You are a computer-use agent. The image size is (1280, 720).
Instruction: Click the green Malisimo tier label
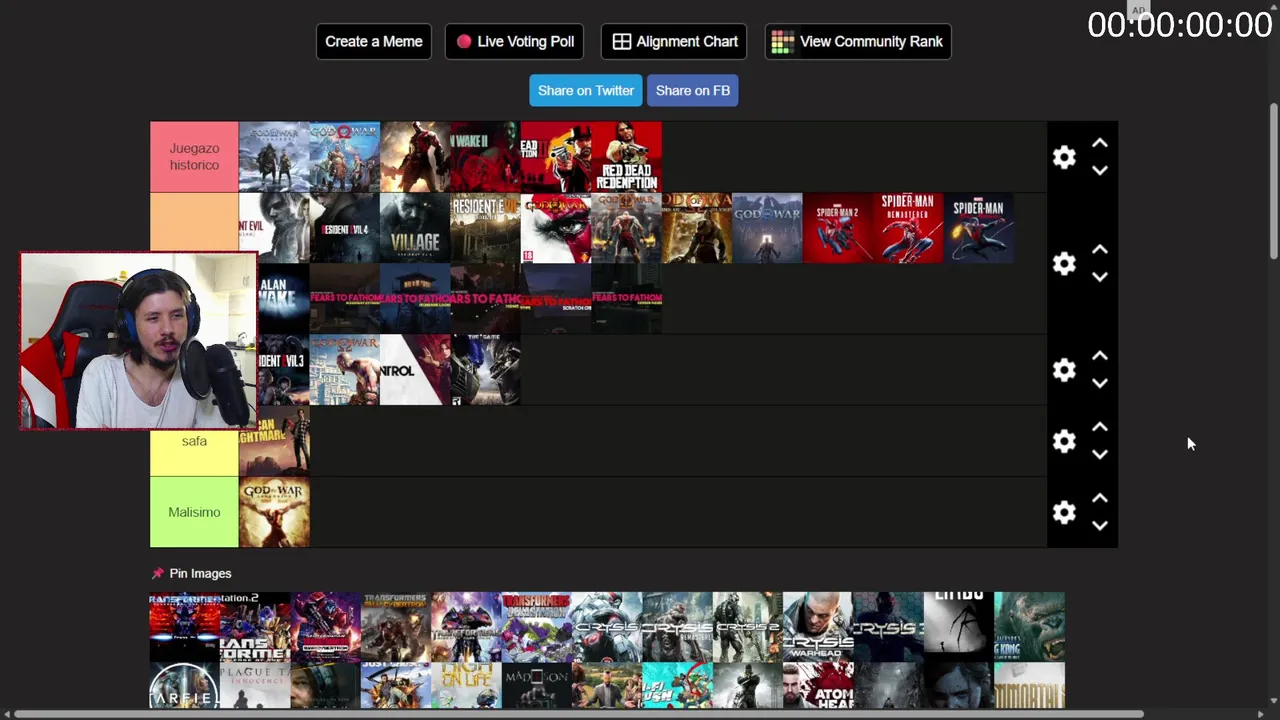click(194, 512)
